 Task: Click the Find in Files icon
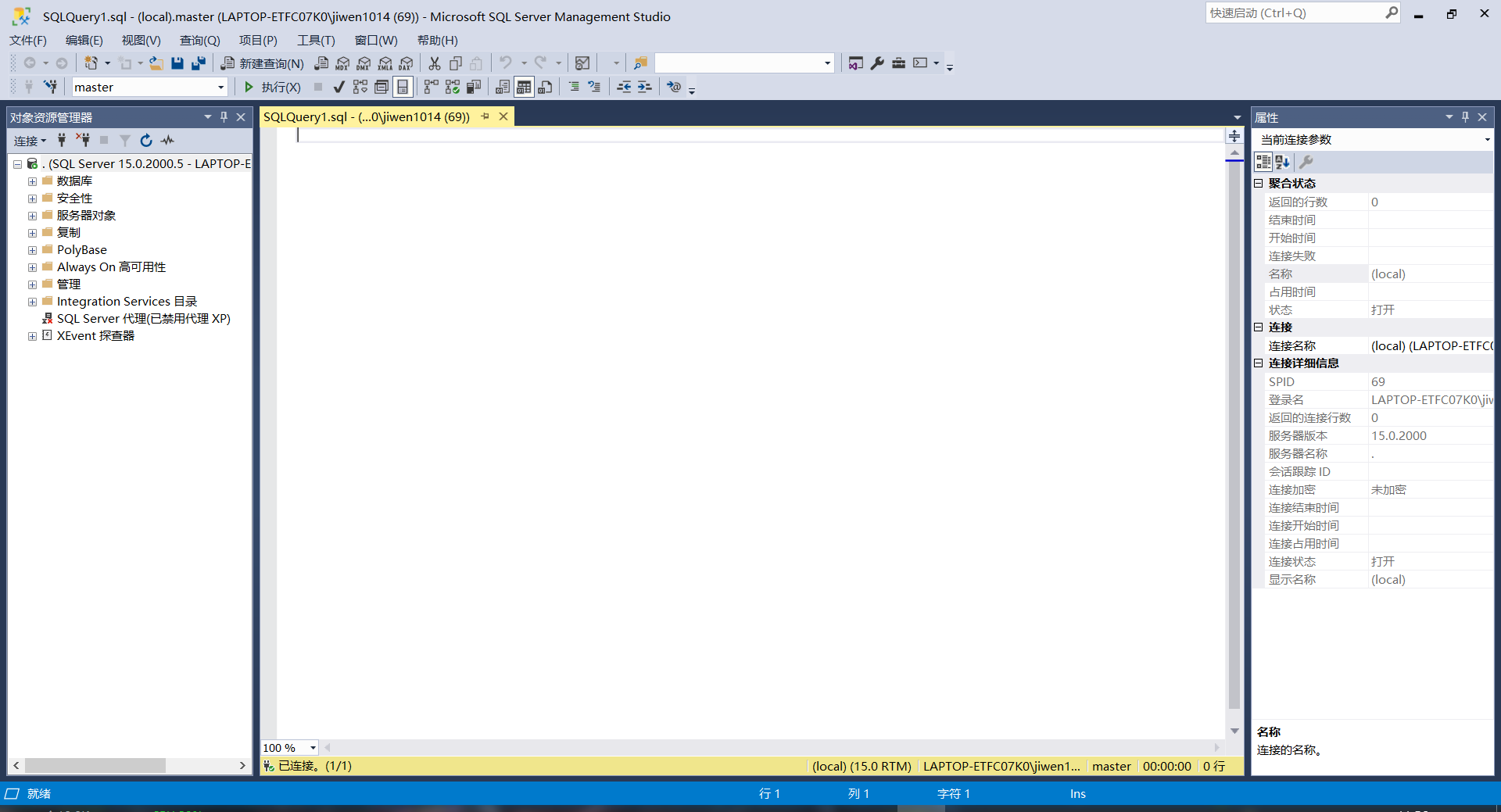click(x=640, y=63)
